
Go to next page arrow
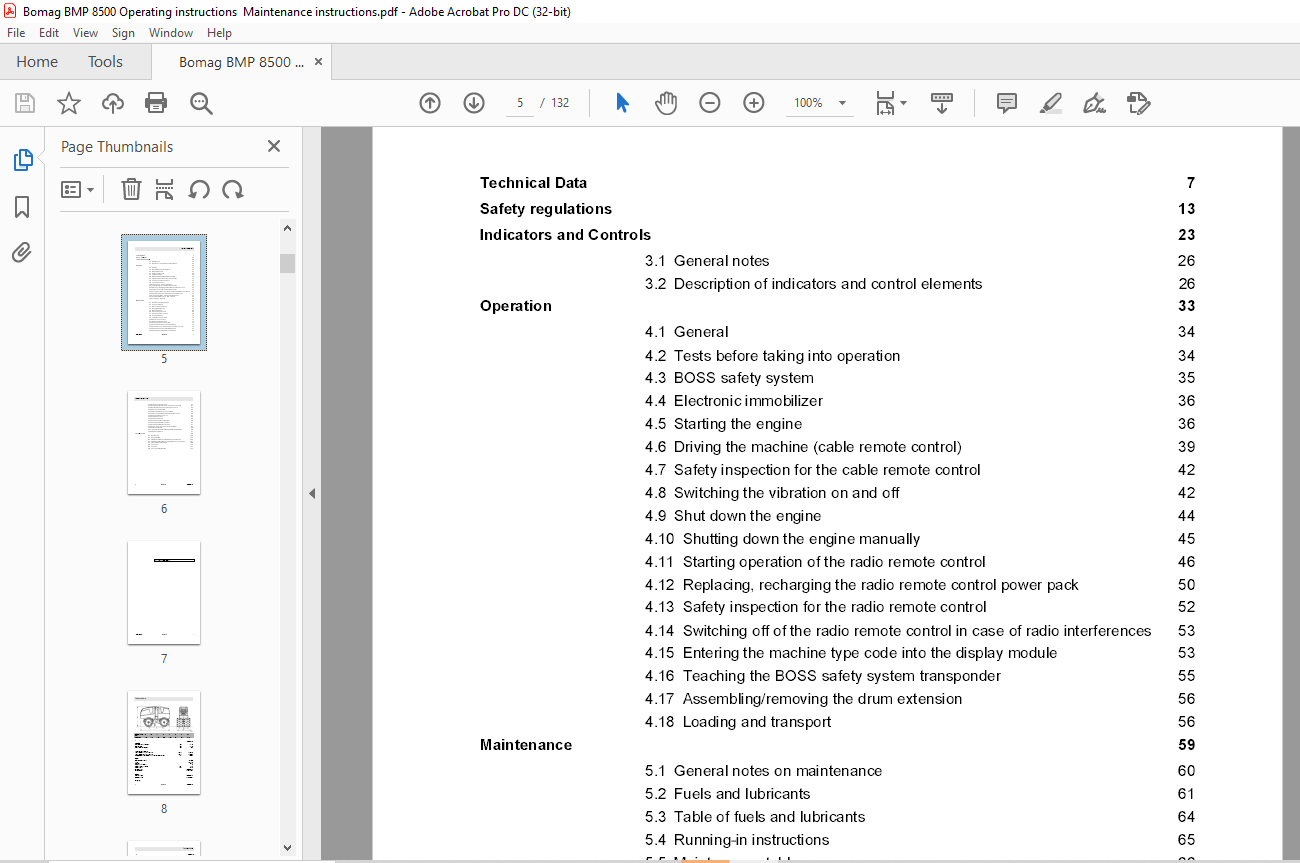click(474, 103)
